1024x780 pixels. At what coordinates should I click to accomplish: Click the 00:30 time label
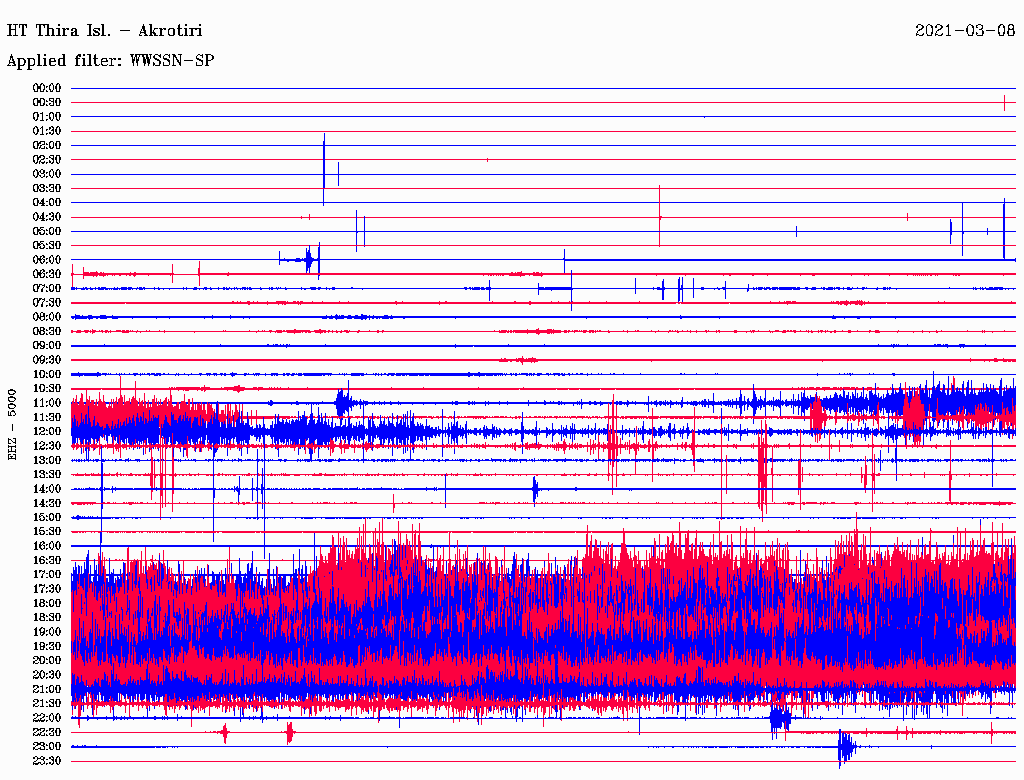(x=47, y=103)
